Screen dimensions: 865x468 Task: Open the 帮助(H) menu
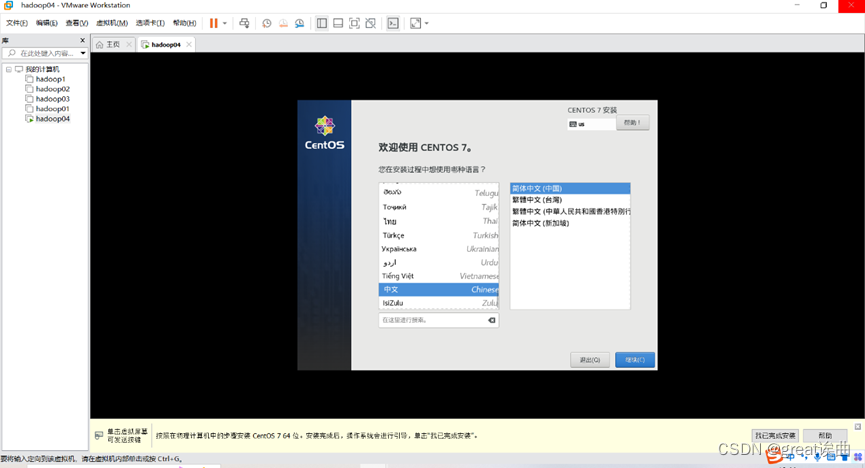[x=184, y=23]
